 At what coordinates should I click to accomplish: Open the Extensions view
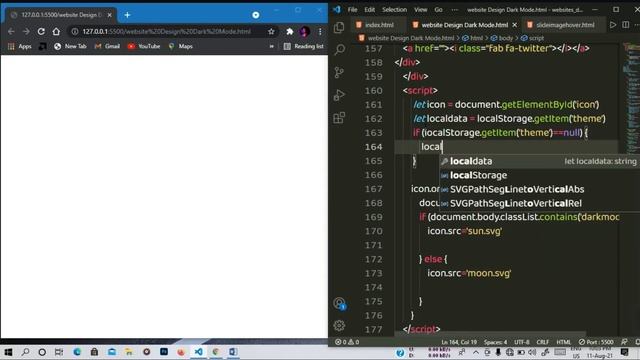pos(339,118)
